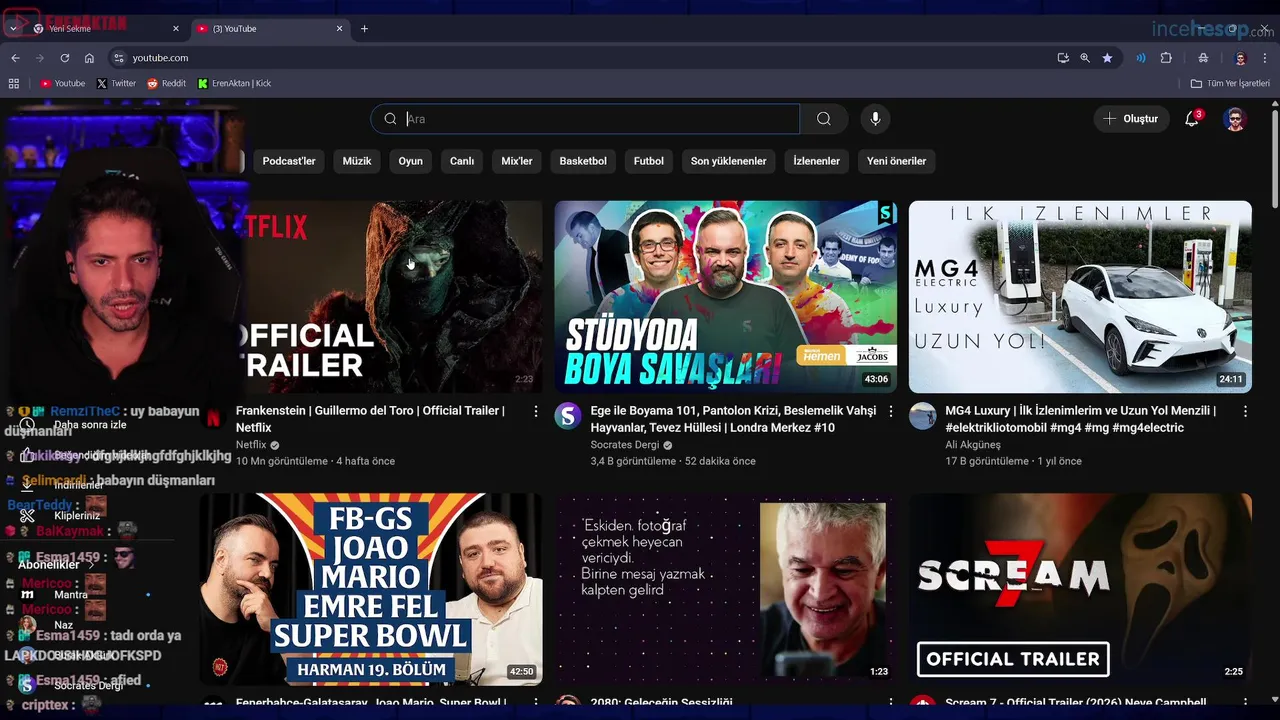The image size is (1280, 720).
Task: Open the browser extensions puzzle icon
Action: [x=1166, y=58]
